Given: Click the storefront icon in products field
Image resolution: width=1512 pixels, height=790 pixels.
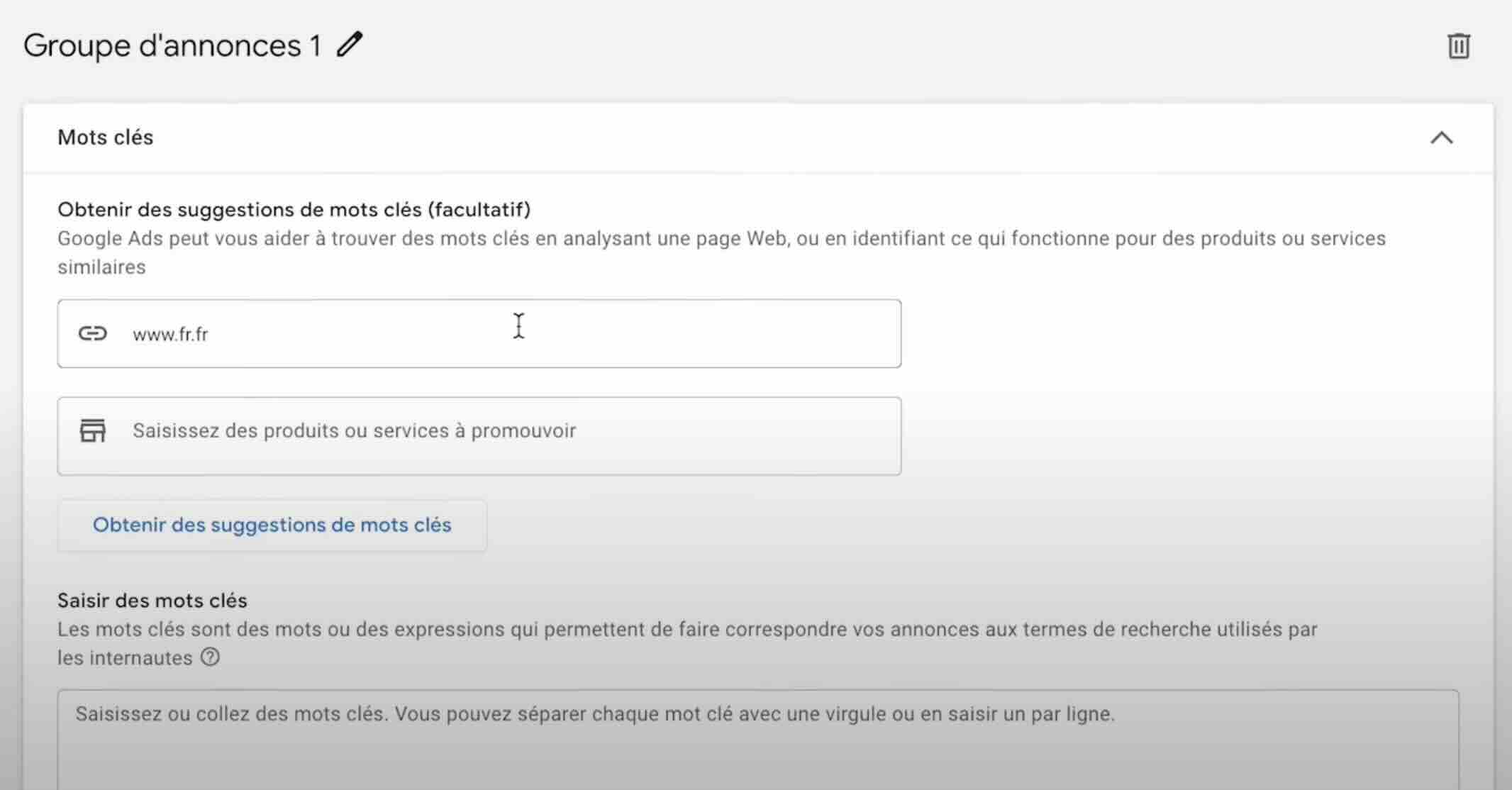Looking at the screenshot, I should pyautogui.click(x=92, y=430).
